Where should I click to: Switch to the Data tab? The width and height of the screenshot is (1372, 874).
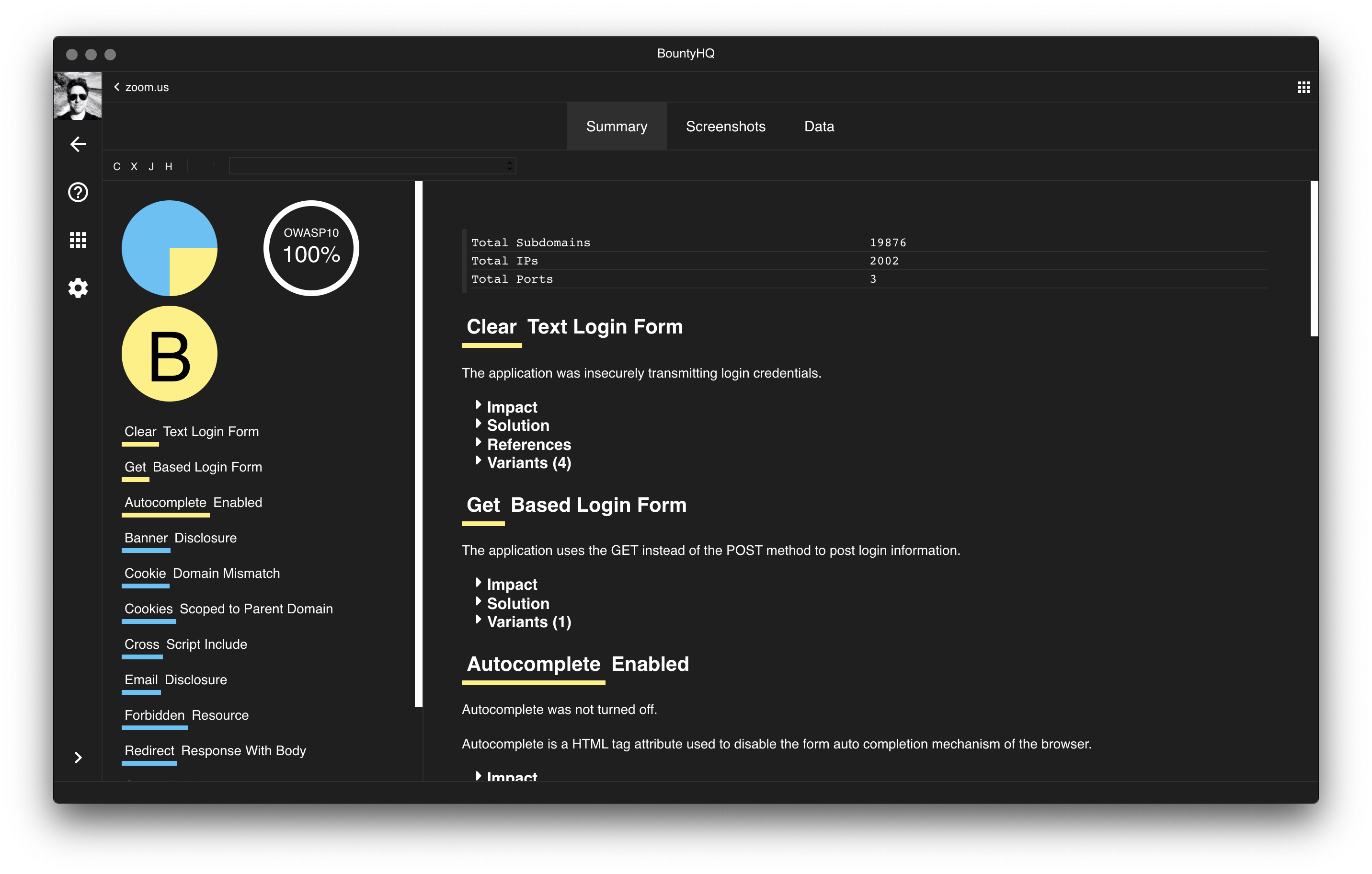pyautogui.click(x=819, y=126)
